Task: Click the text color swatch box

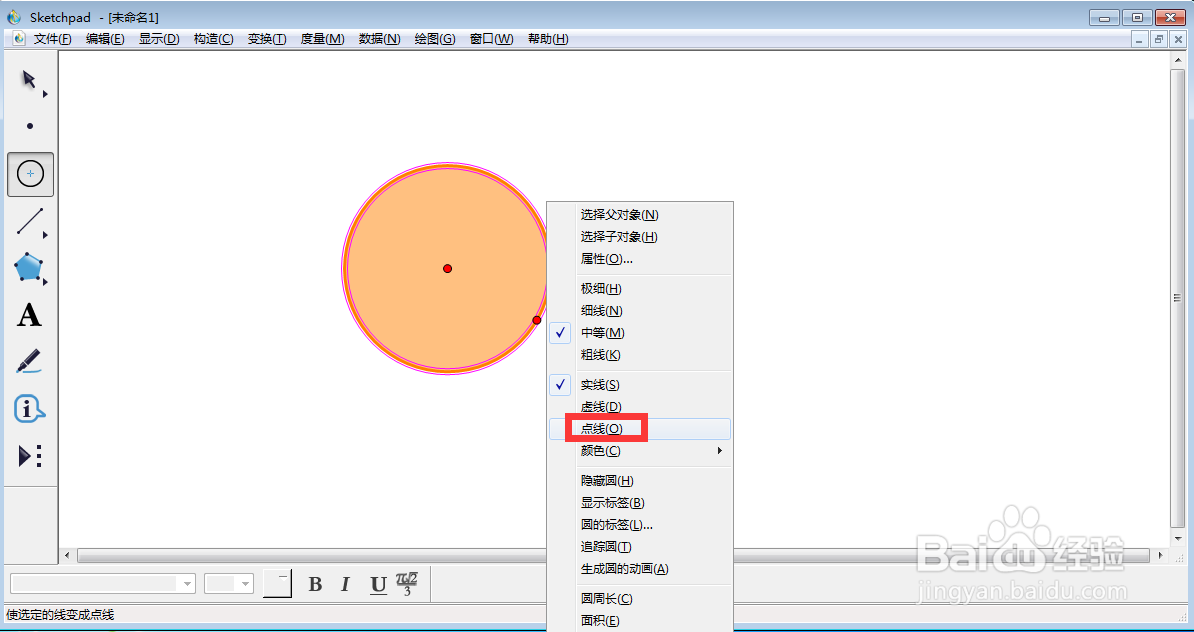Action: coord(277,584)
